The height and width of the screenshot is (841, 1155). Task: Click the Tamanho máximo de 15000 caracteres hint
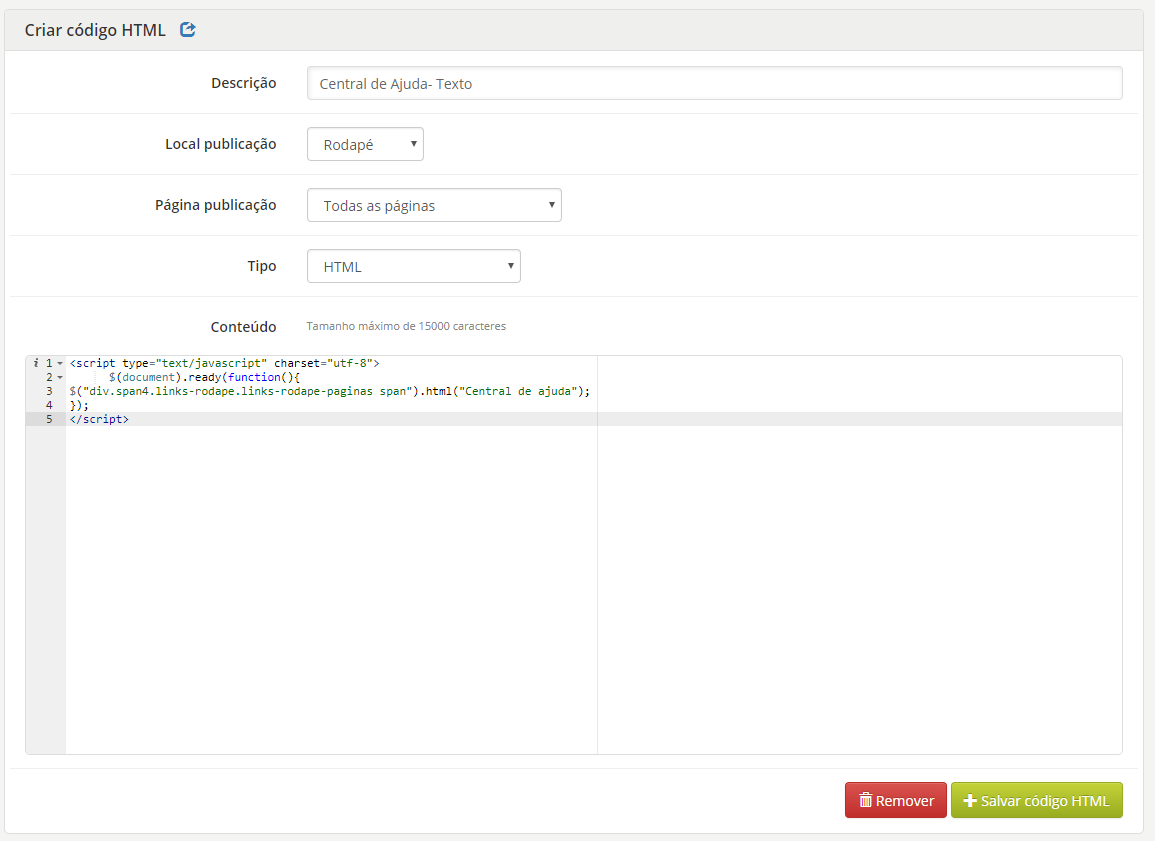point(406,326)
